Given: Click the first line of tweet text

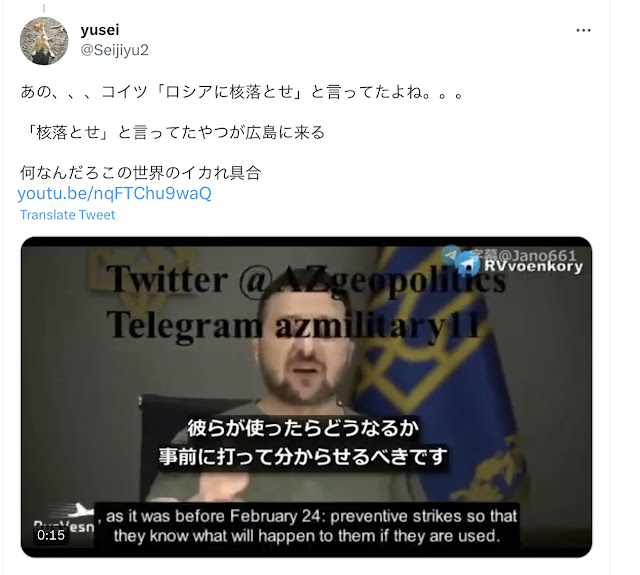Looking at the screenshot, I should tap(242, 92).
